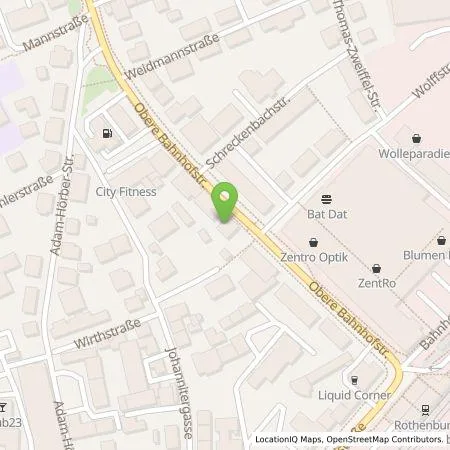450x450 pixels.
Task: Click the ZentRo shopping basket icon
Action: pyautogui.click(x=376, y=268)
